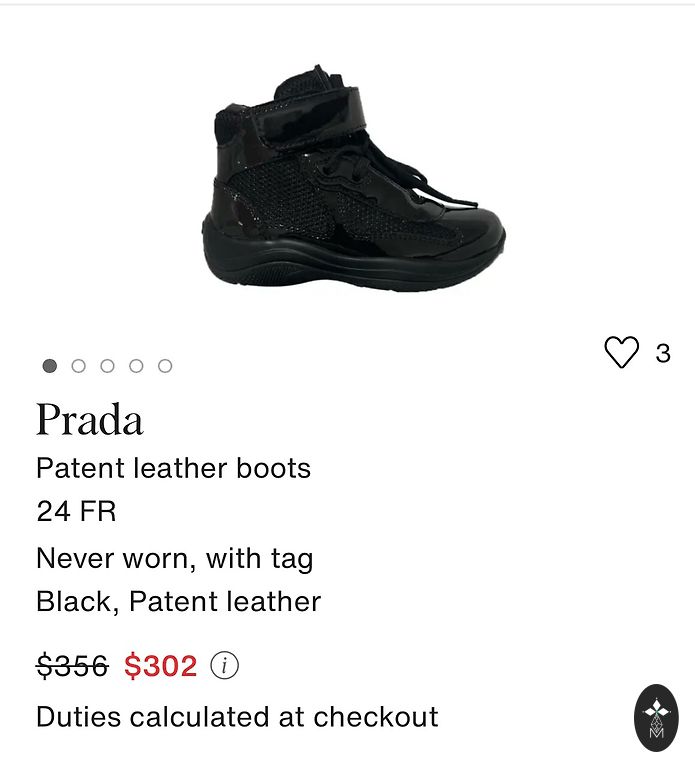Click the crossed-out $356 original price
This screenshot has width=695, height=768.
[x=72, y=666]
